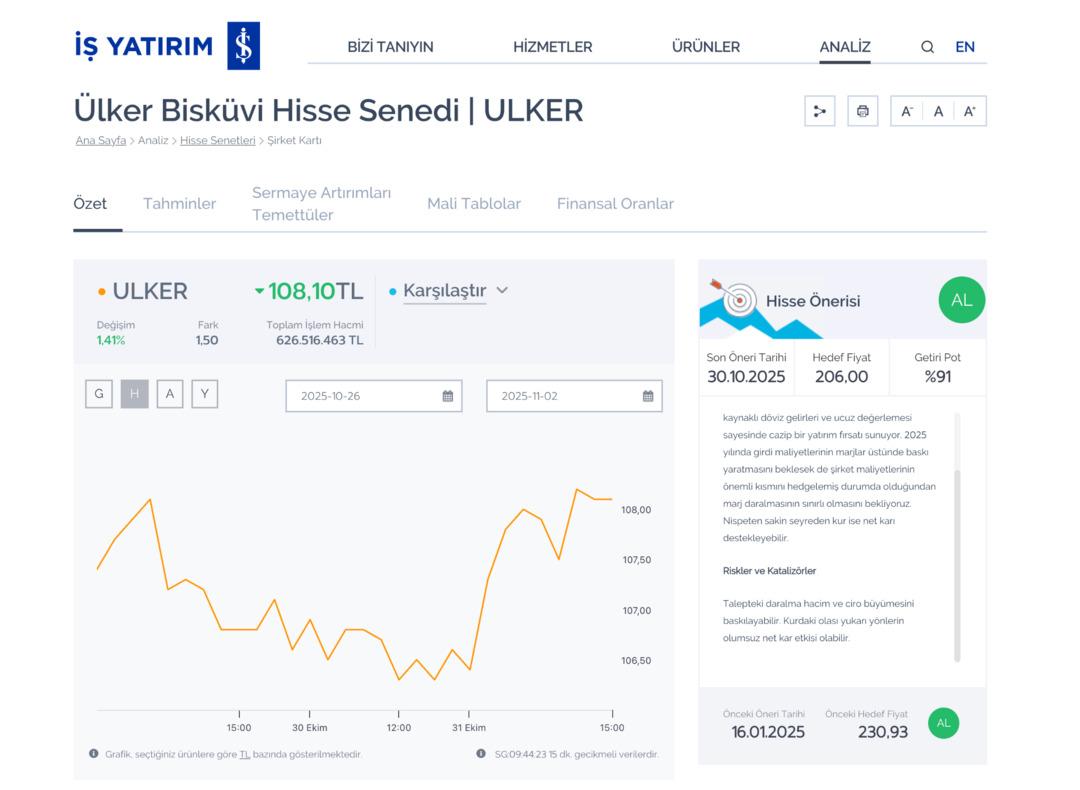Click the calendar icon beside 2025-11-02
Viewport: 1080px width, 790px height.
[648, 396]
